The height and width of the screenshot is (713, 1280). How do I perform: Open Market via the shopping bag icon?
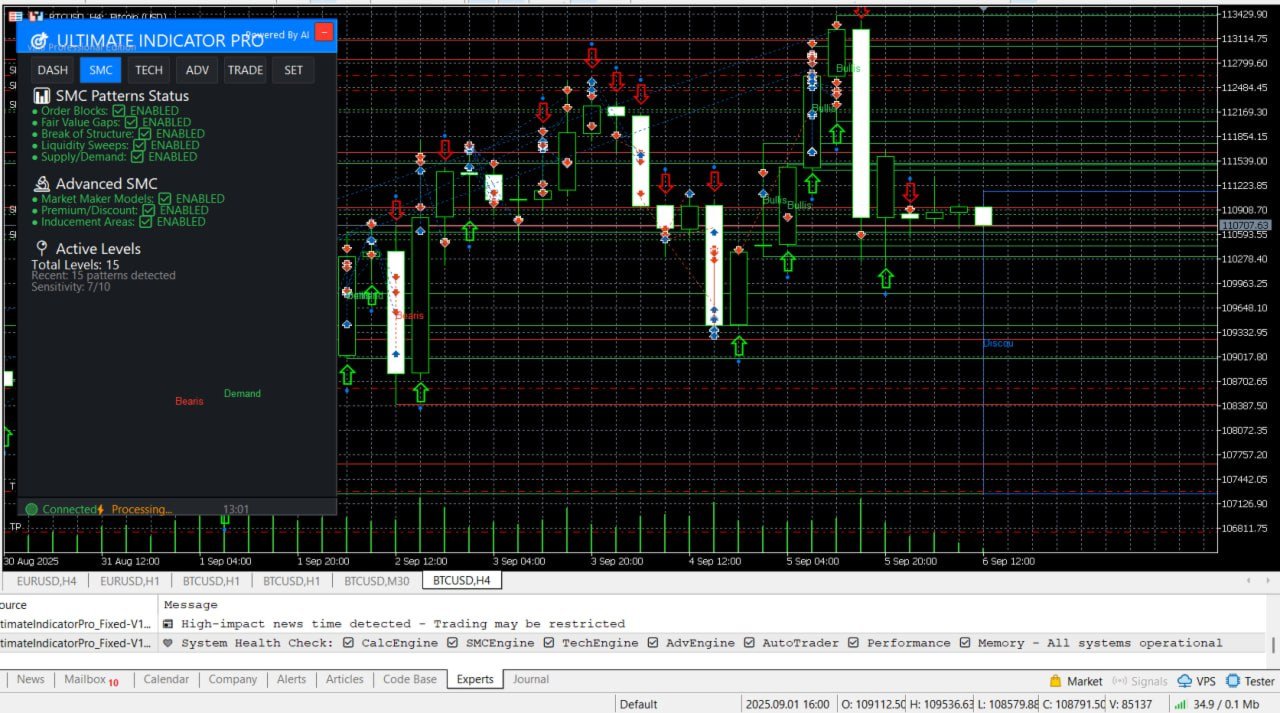coord(1054,681)
